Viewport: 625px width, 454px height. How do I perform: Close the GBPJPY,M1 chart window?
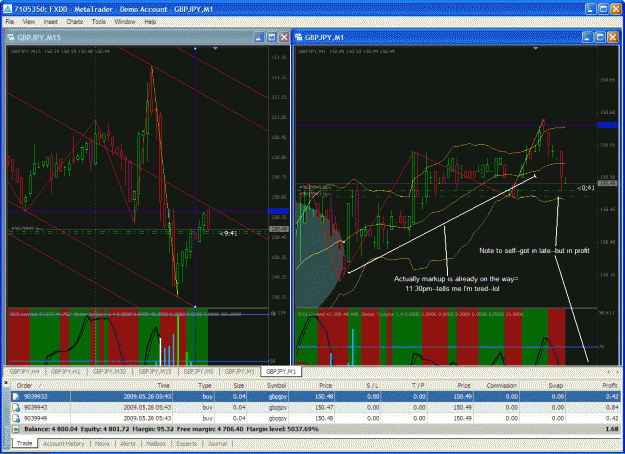tap(613, 37)
